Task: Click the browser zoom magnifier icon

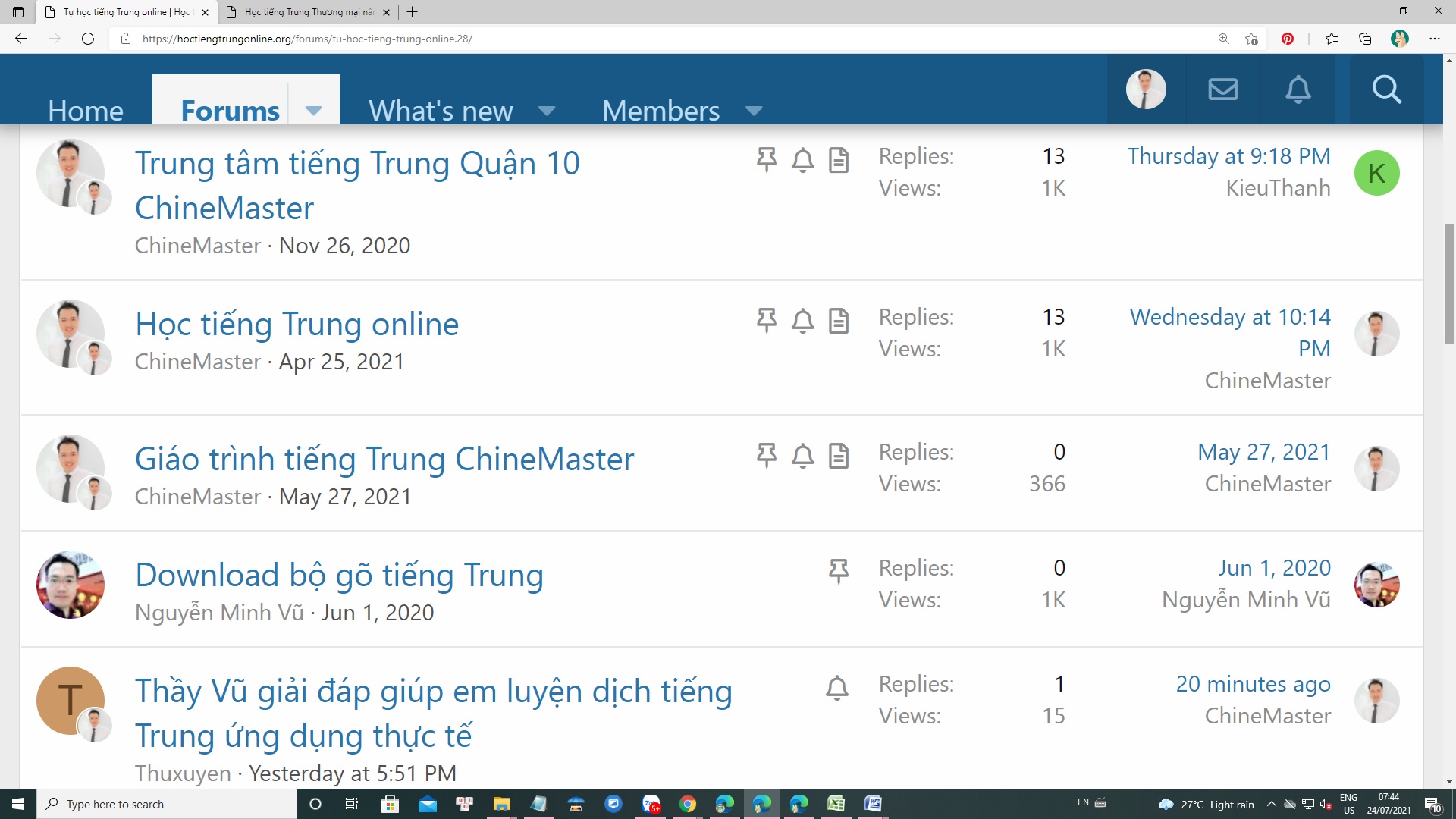Action: coord(1223,39)
